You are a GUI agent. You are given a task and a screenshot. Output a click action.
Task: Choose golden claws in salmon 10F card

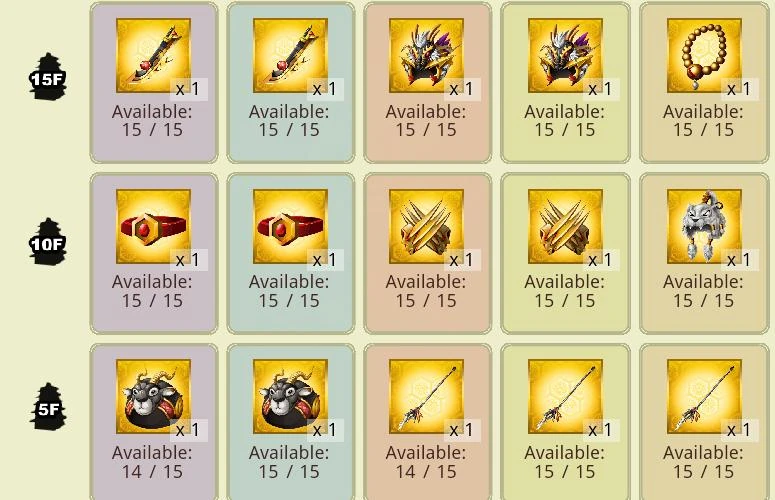click(426, 226)
